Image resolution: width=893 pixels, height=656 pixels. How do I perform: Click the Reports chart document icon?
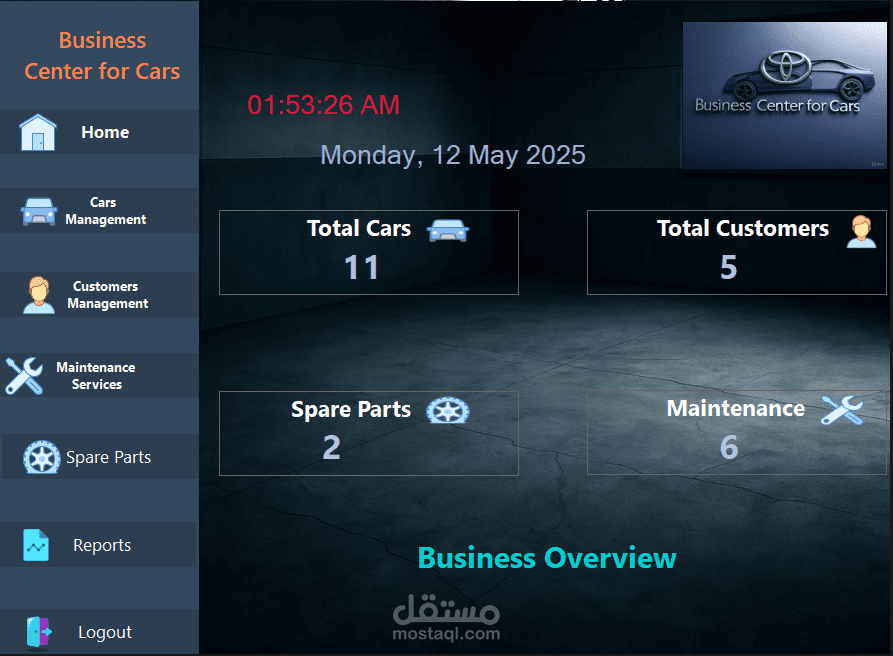(36, 545)
